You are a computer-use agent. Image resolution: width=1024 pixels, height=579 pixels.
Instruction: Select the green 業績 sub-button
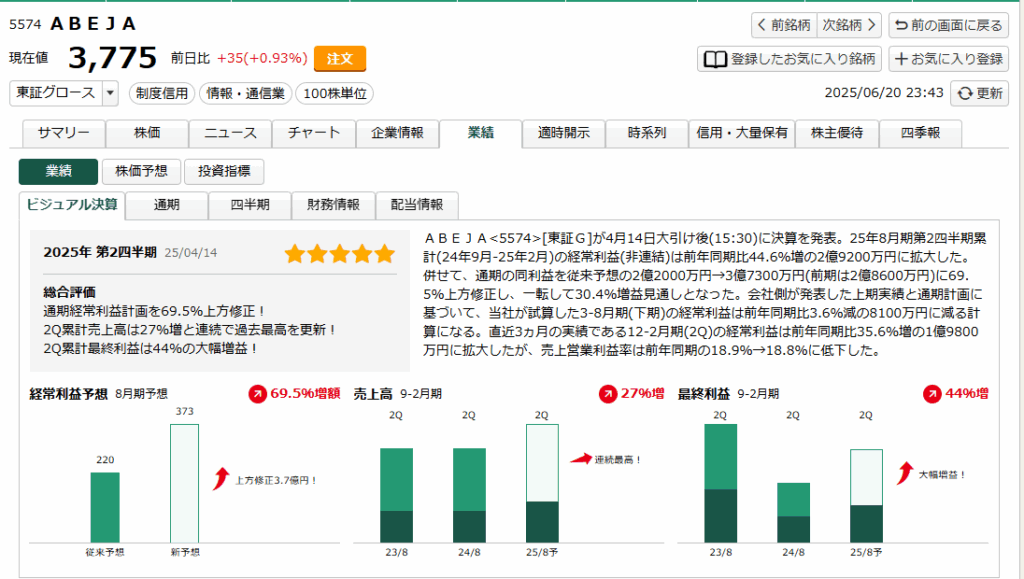click(58, 172)
